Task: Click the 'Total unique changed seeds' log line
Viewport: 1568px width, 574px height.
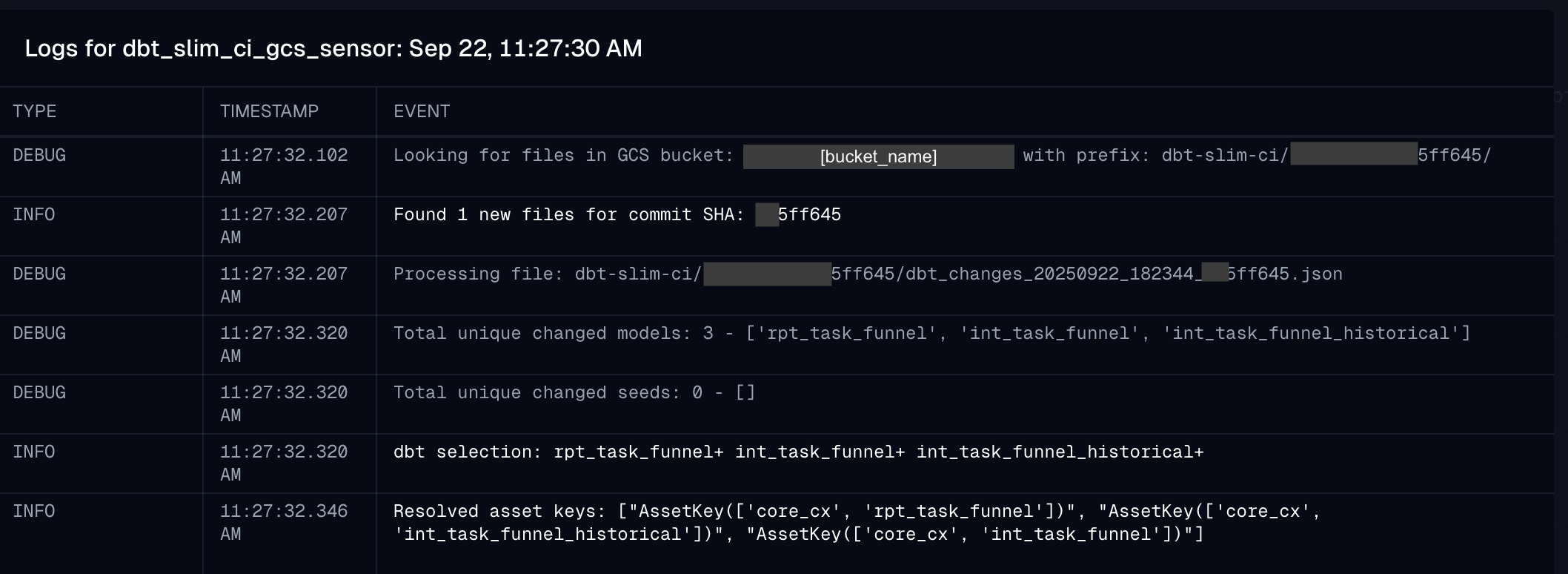Action: click(574, 393)
